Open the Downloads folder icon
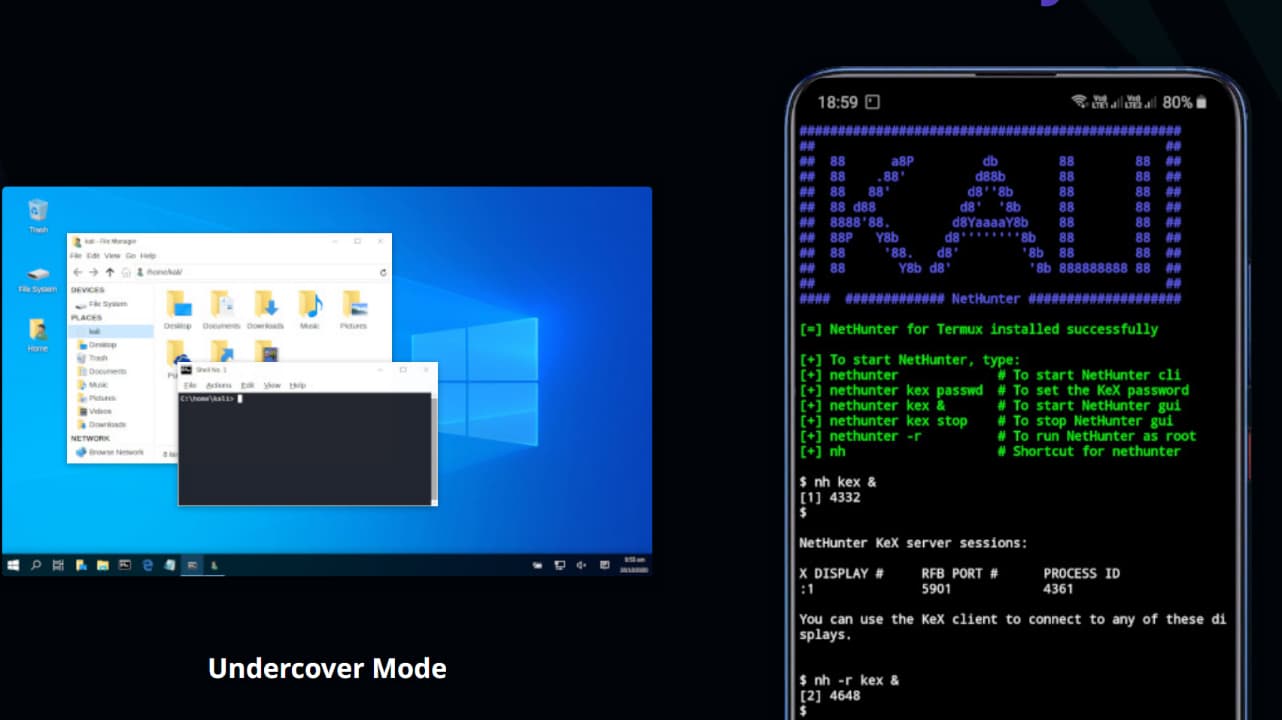This screenshot has height=720, width=1282. (x=265, y=311)
